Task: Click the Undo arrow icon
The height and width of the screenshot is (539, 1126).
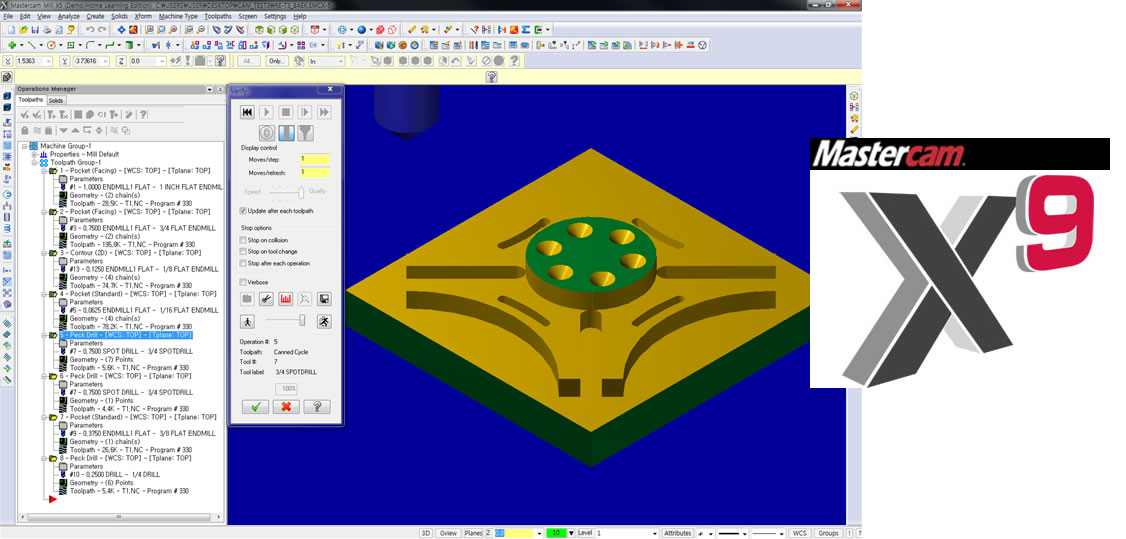Action: pyautogui.click(x=90, y=30)
